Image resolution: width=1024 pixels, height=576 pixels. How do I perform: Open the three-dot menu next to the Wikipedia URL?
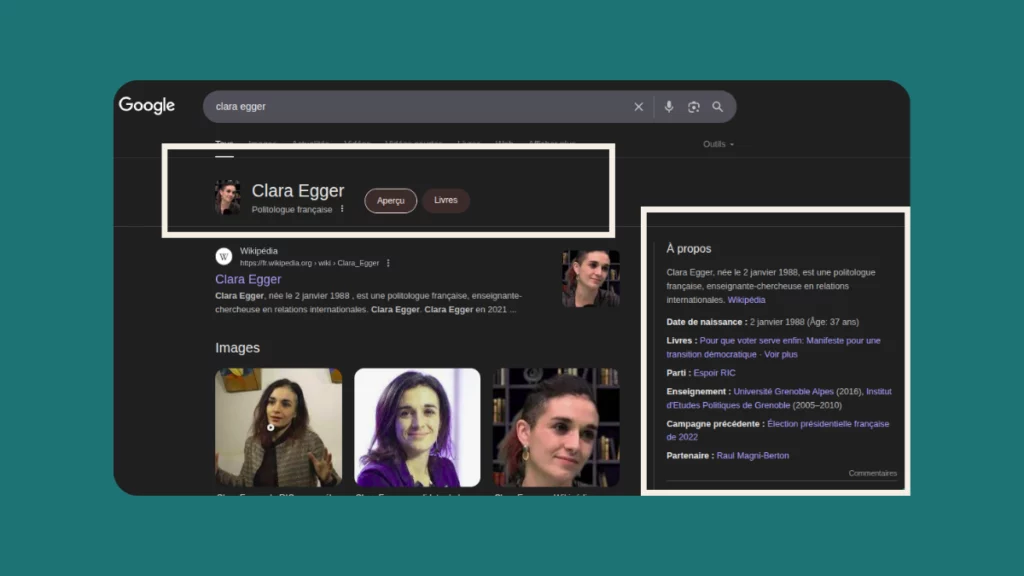click(x=388, y=263)
